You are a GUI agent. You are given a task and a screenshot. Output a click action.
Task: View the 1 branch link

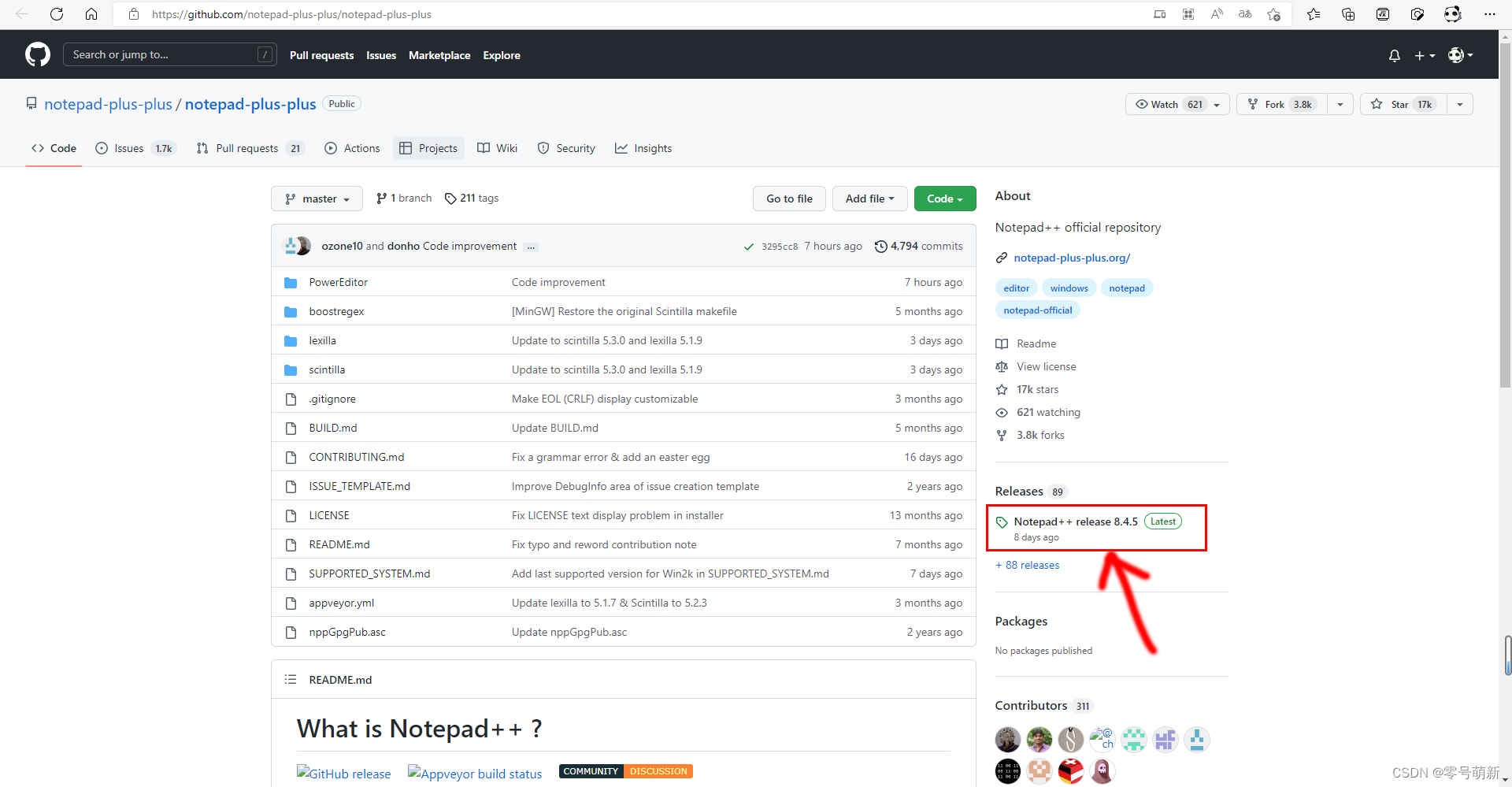pyautogui.click(x=404, y=199)
